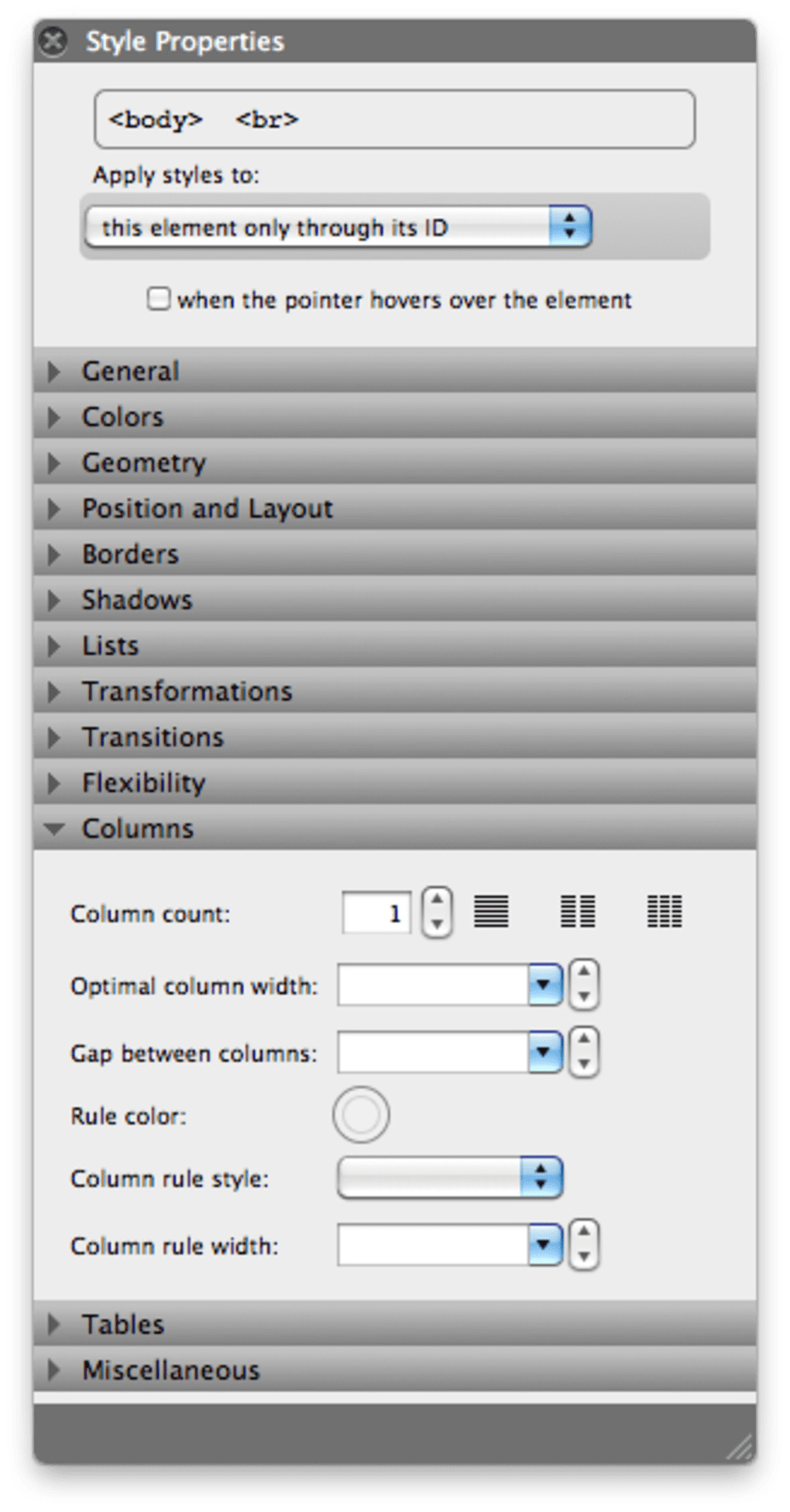This screenshot has height=1512, width=790.
Task: Open the Apply styles to dropdown
Action: (x=338, y=227)
